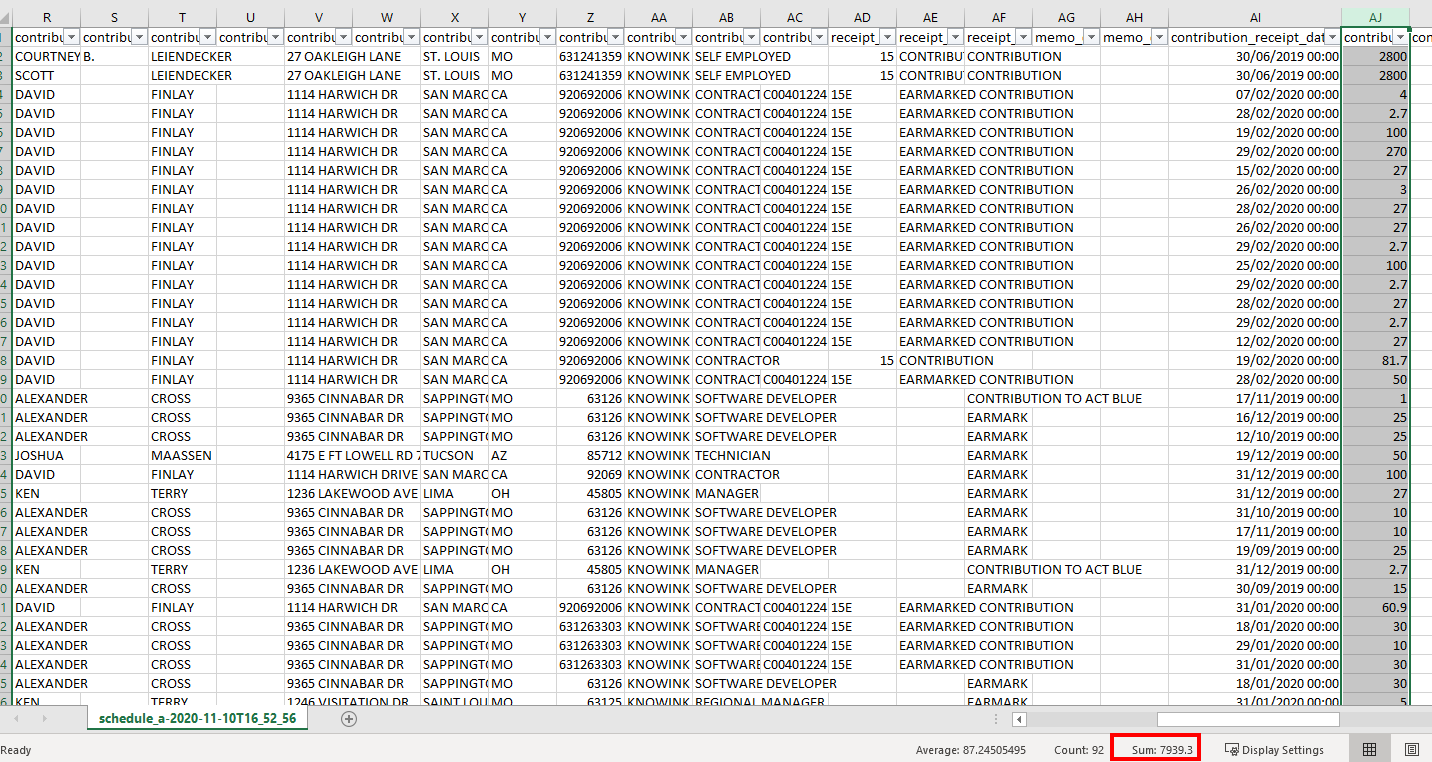
Task: Open the filter dropdown in column Y
Action: point(547,37)
